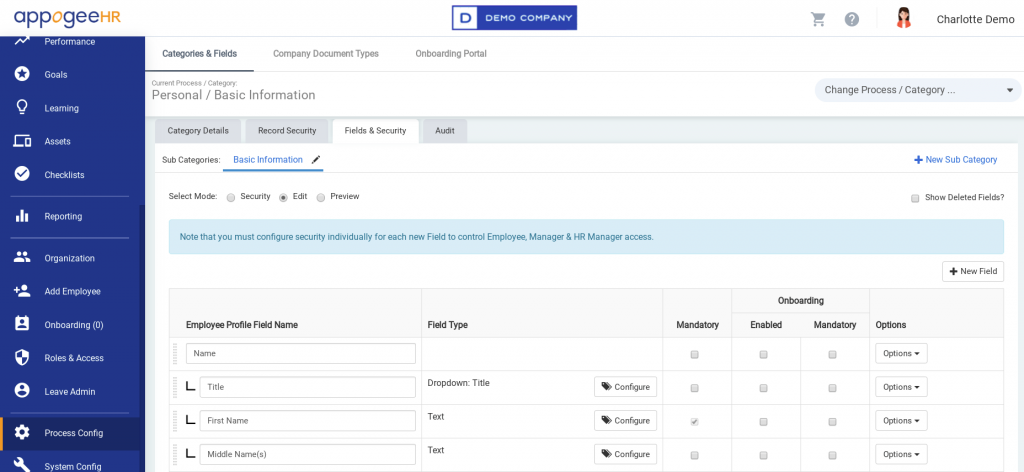Click the Goals star icon in sidebar

tap(22, 75)
